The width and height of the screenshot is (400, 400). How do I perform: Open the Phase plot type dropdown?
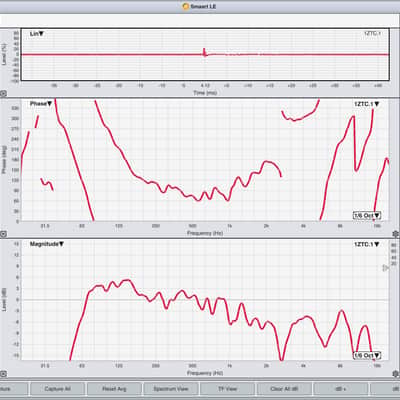tap(41, 104)
